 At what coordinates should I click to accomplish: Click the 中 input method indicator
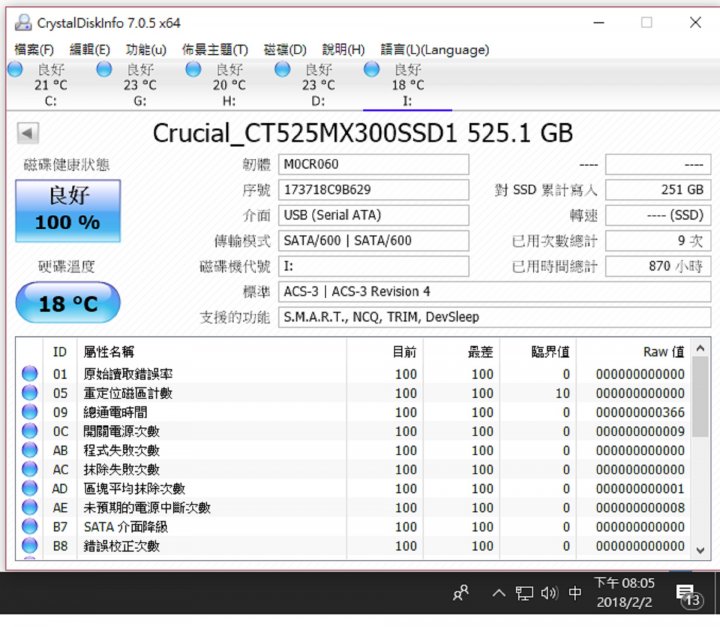pyautogui.click(x=575, y=593)
